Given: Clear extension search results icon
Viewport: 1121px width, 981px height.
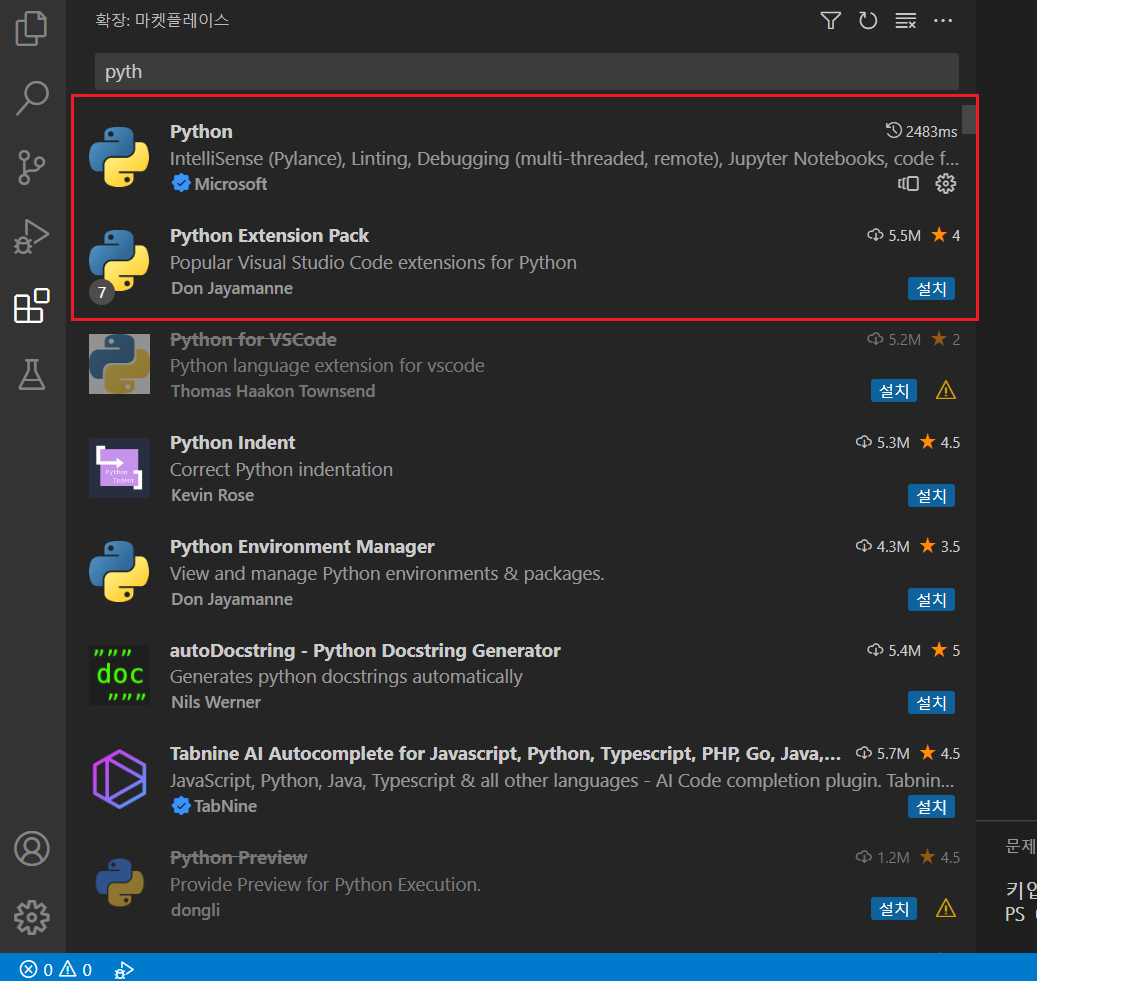Looking at the screenshot, I should (906, 21).
